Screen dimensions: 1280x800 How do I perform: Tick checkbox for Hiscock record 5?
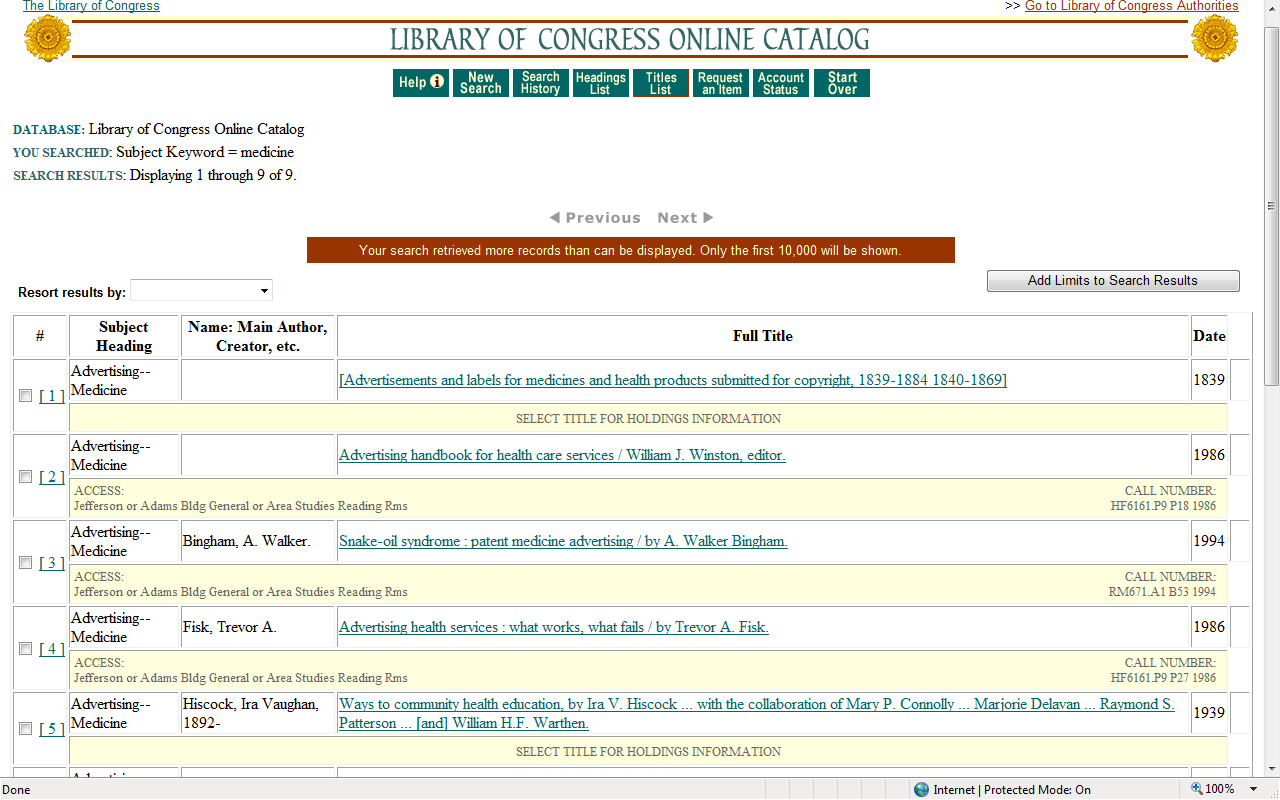tap(26, 729)
